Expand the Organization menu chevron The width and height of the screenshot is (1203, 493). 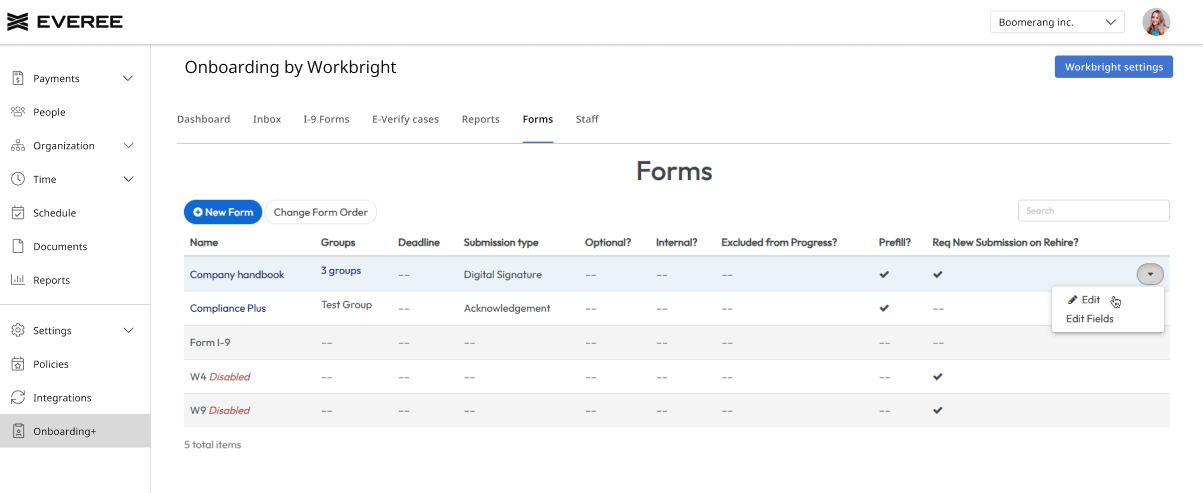(128, 146)
